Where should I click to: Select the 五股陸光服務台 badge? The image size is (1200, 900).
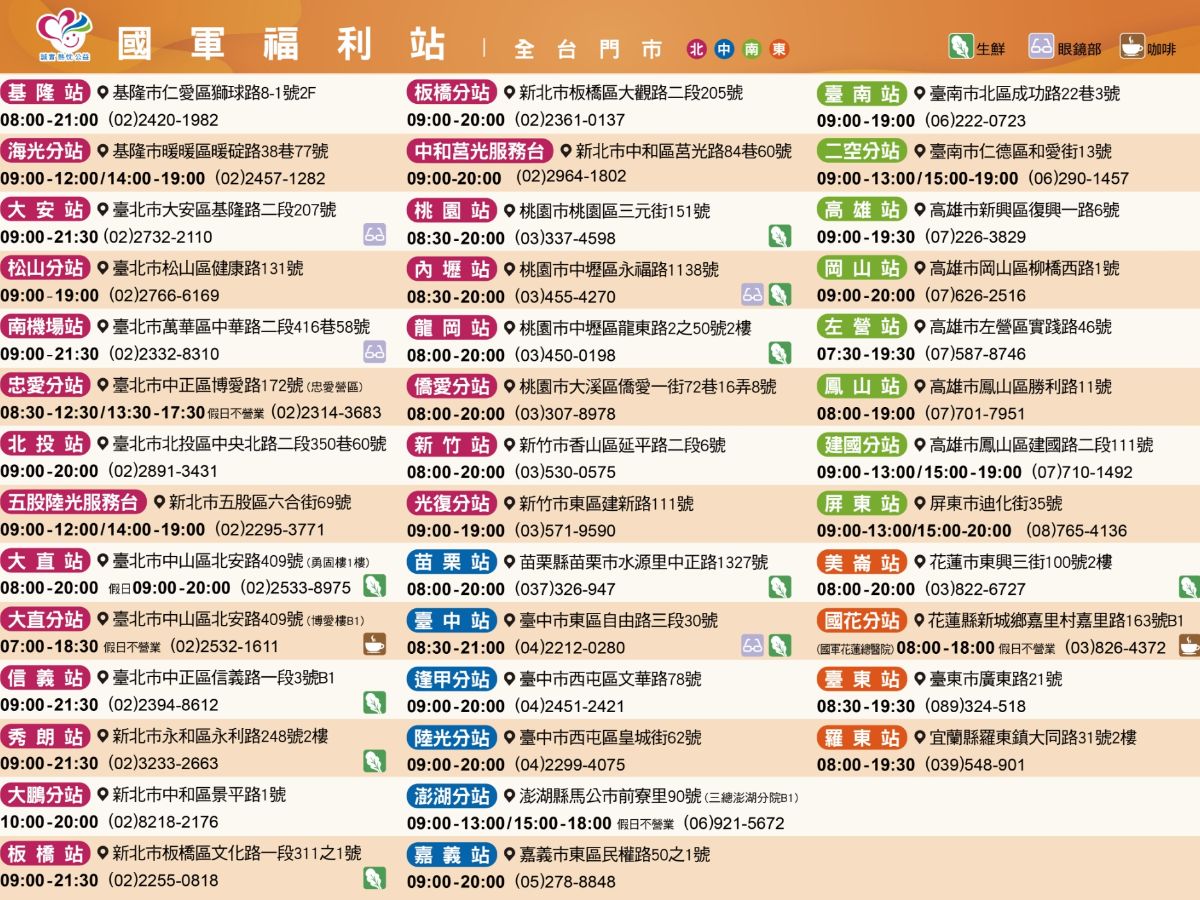74,502
